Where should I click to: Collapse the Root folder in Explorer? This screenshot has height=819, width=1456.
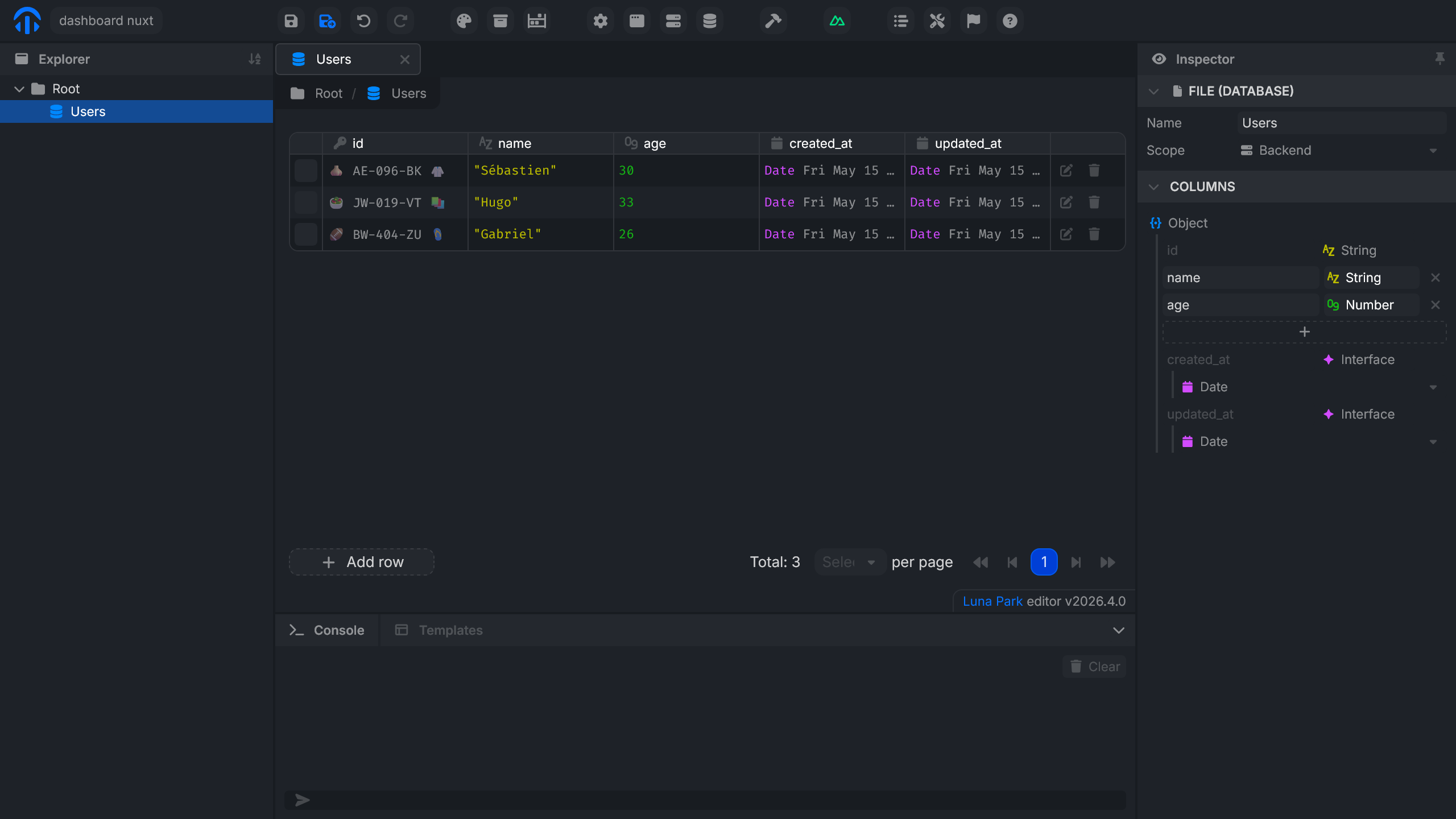click(19, 89)
